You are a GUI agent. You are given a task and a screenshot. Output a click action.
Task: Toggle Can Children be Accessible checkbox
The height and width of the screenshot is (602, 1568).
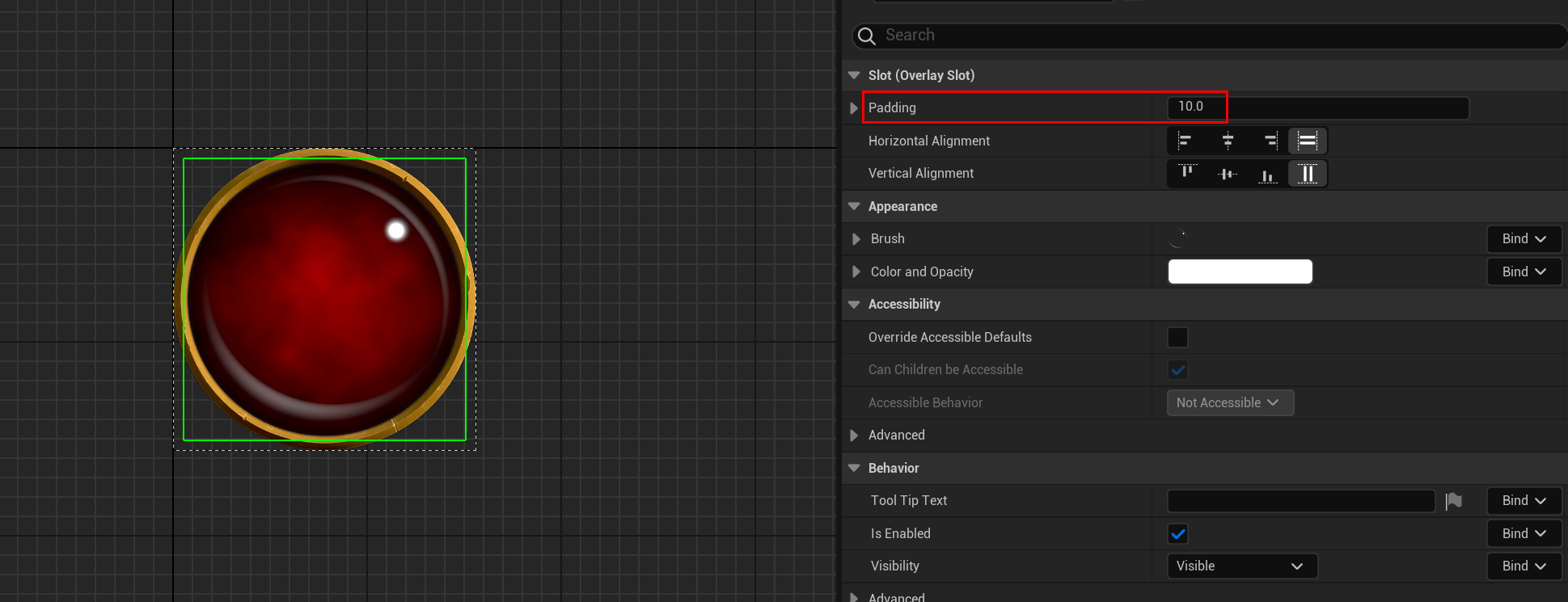[1178, 369]
